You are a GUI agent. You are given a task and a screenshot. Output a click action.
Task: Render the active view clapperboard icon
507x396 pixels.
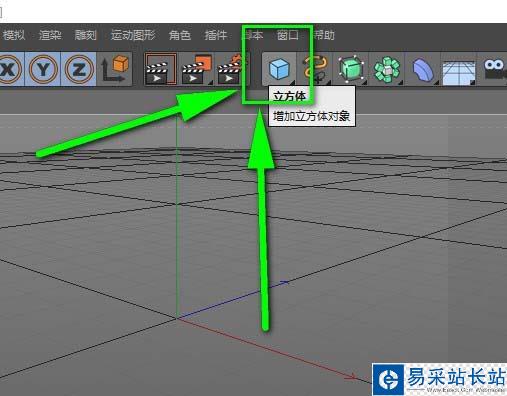coord(160,69)
